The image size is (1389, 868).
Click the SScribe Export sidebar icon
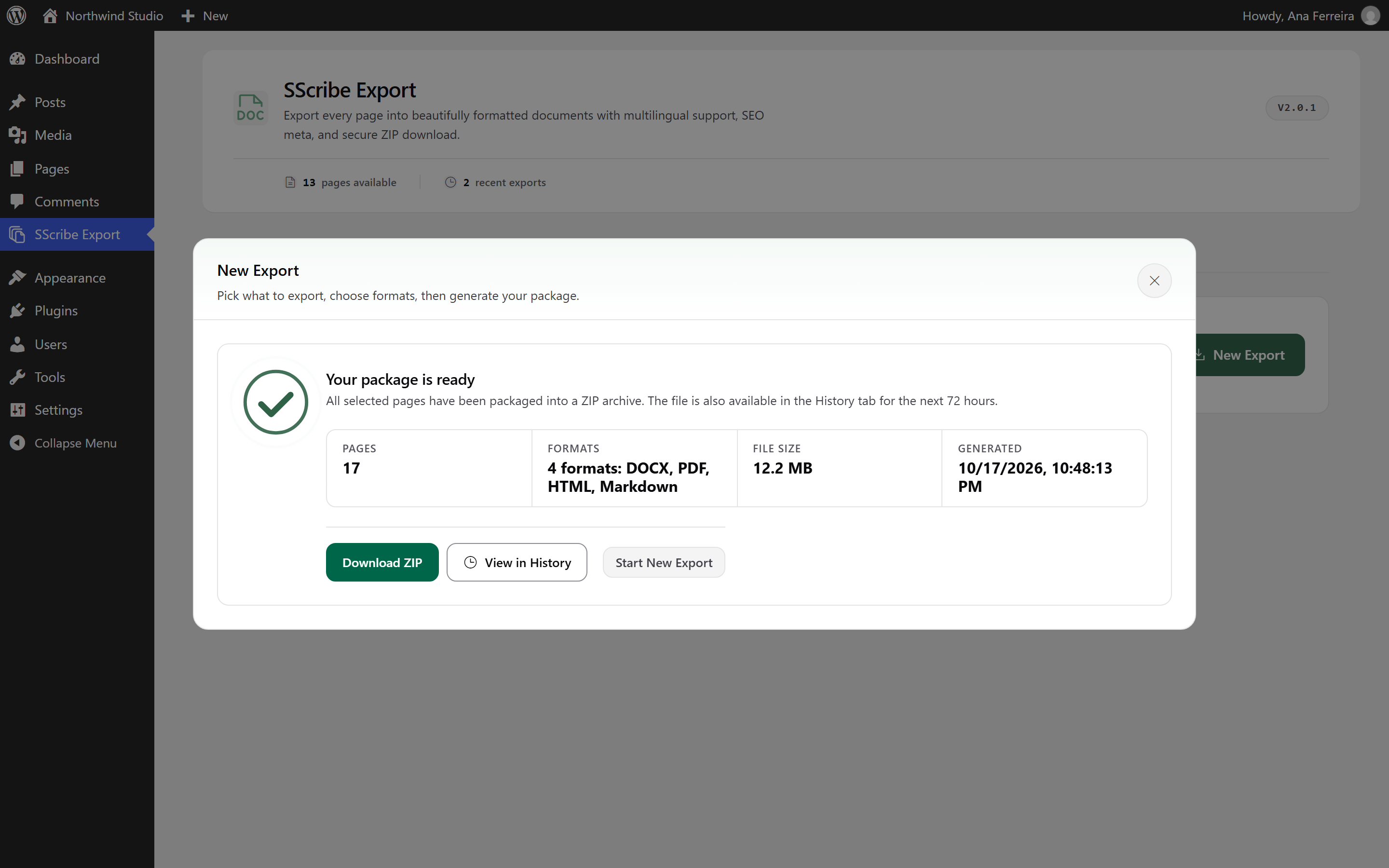tap(18, 234)
